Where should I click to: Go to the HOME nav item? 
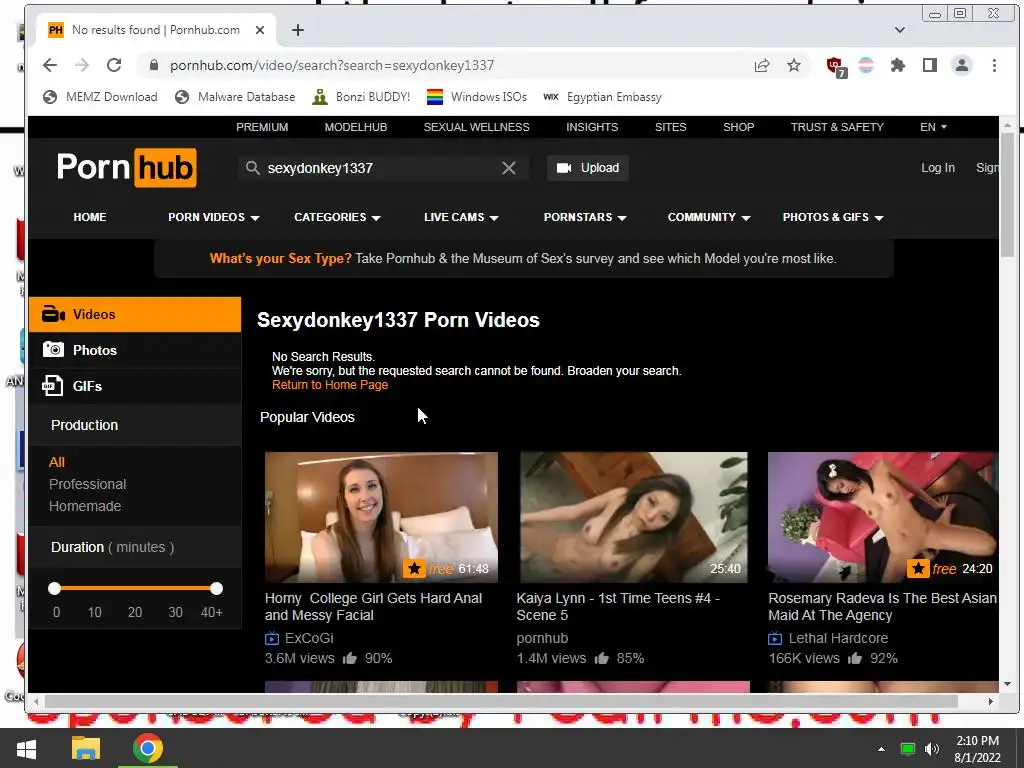click(x=89, y=217)
